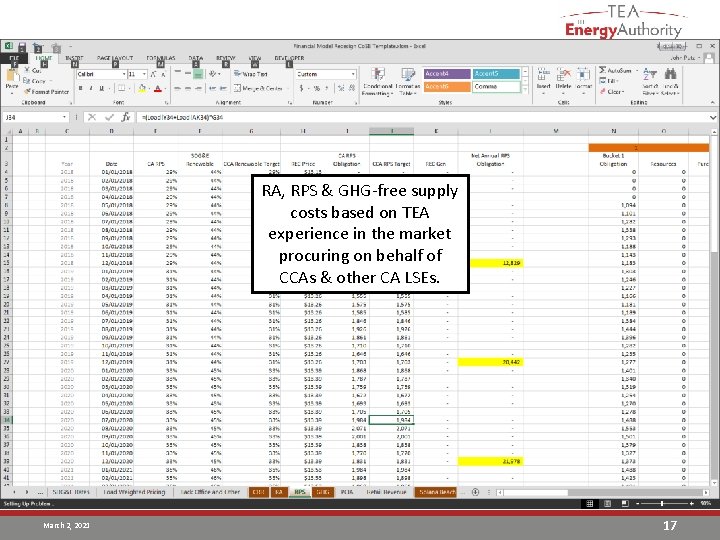Screen dimensions: 720x540
Task: Click the Paste clipboard icon
Action: click(11, 76)
